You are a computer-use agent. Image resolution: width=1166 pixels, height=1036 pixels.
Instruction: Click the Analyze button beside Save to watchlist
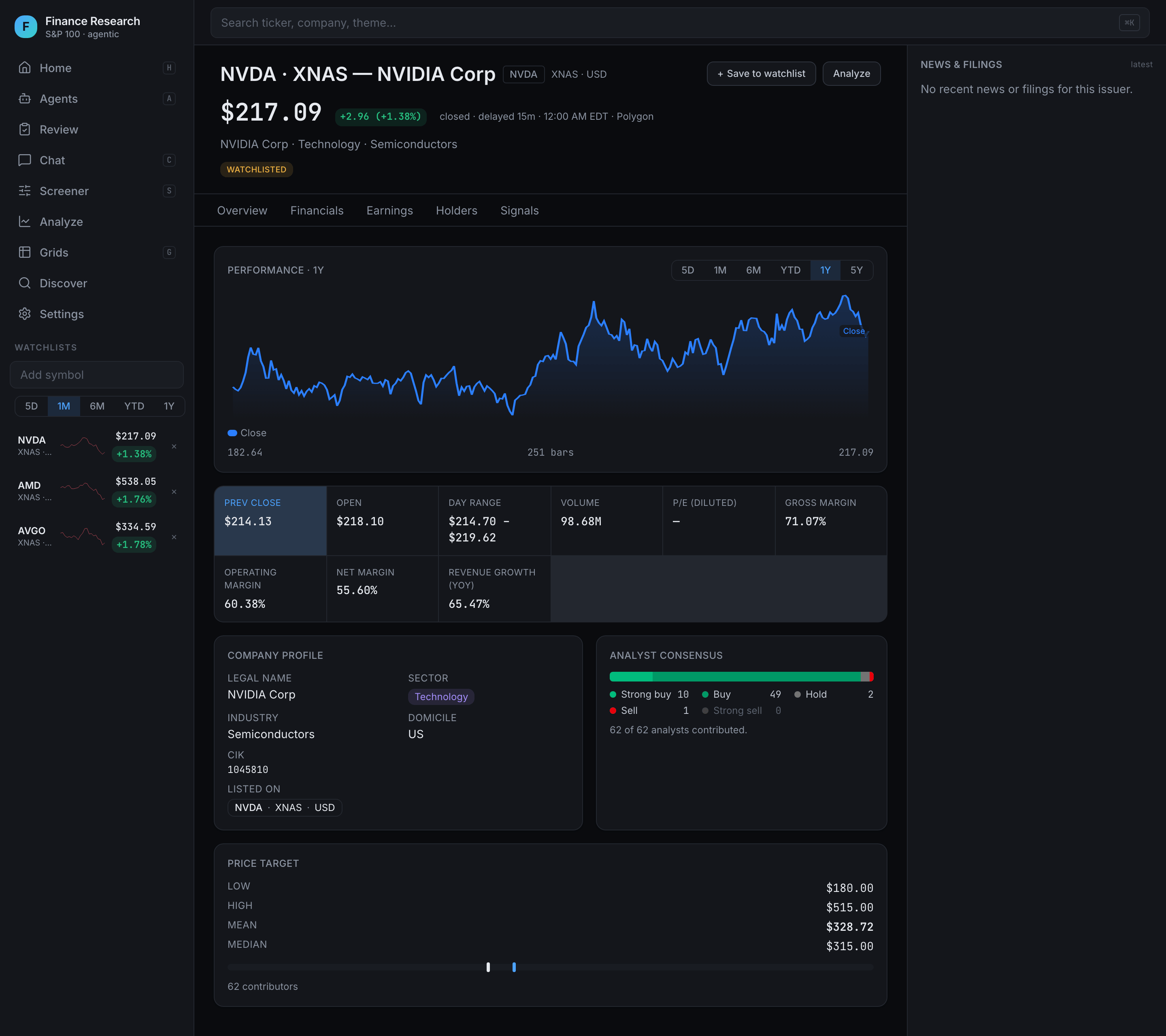coord(851,74)
